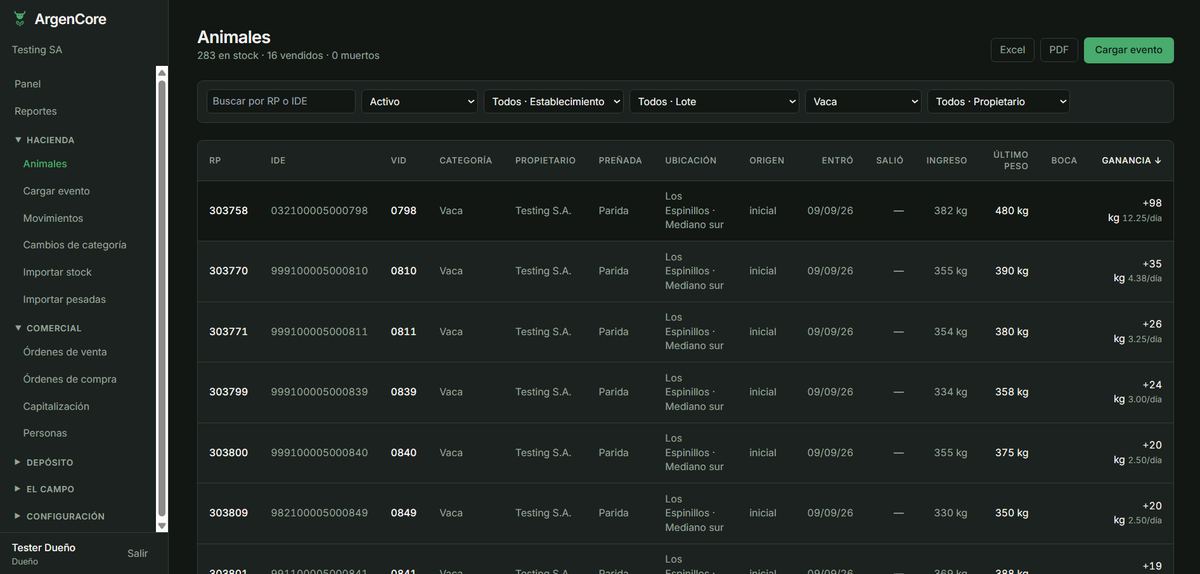This screenshot has width=1200, height=574.
Task: Open the Todos · Establecimiento dropdown
Action: pyautogui.click(x=554, y=101)
